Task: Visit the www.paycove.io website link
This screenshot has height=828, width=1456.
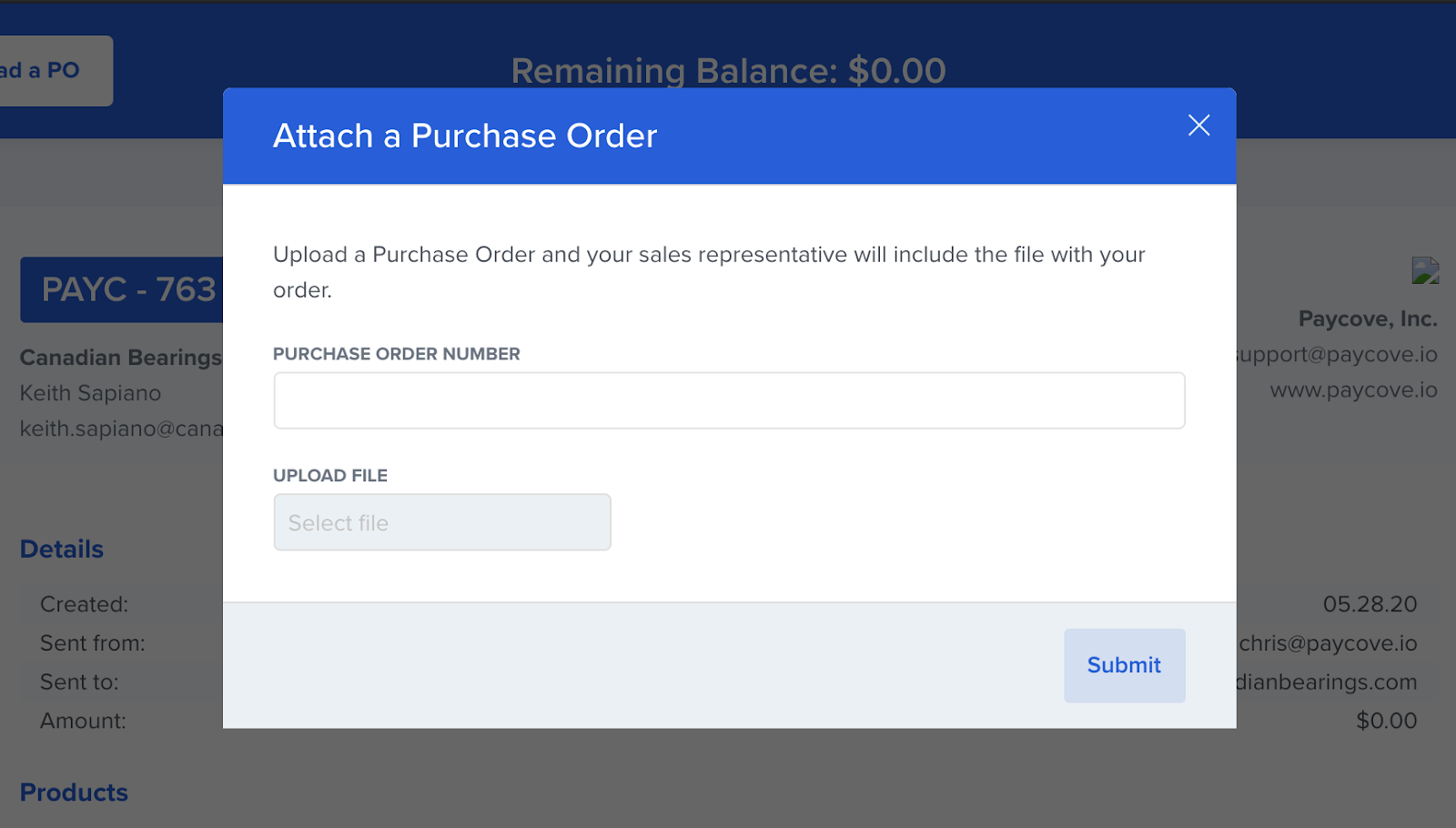Action: [1353, 390]
